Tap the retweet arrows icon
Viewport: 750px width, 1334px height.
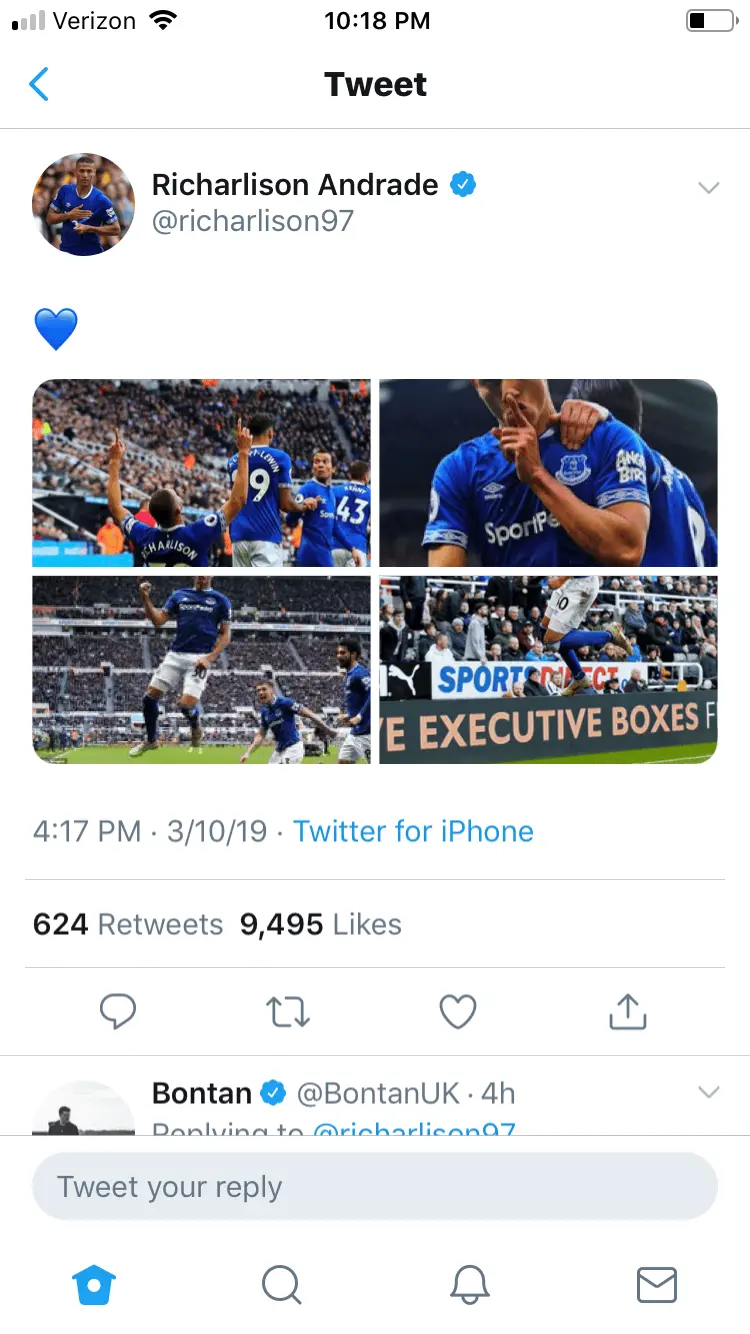[289, 1012]
